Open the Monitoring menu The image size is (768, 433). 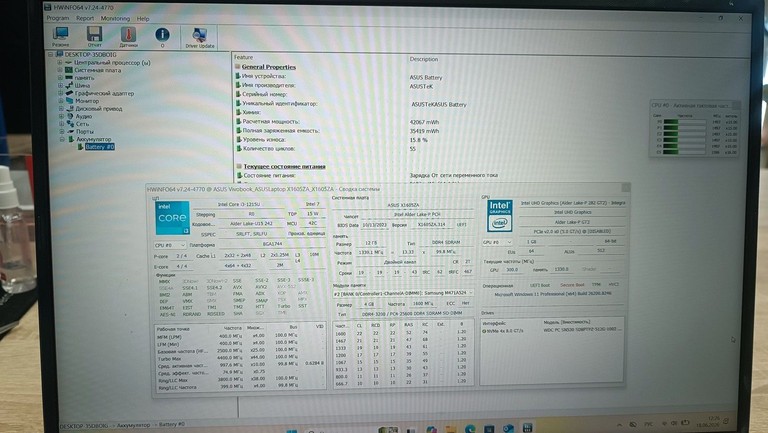point(115,18)
